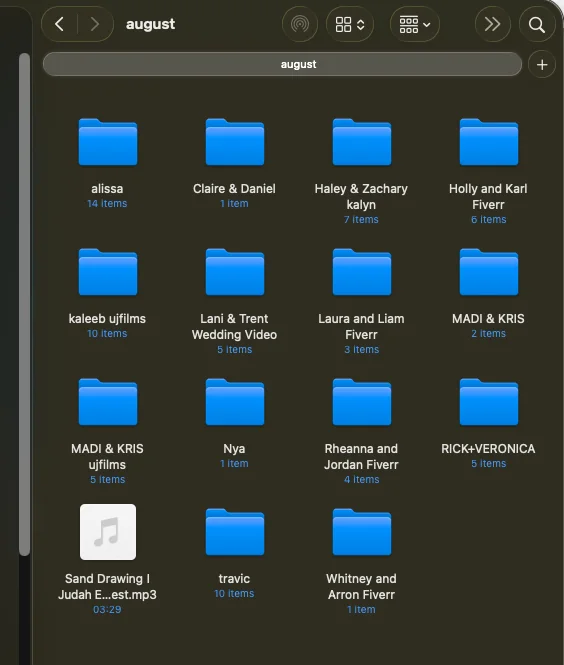
Task: Select the Sand Drawing mp3 music thumbnail
Action: (x=108, y=532)
